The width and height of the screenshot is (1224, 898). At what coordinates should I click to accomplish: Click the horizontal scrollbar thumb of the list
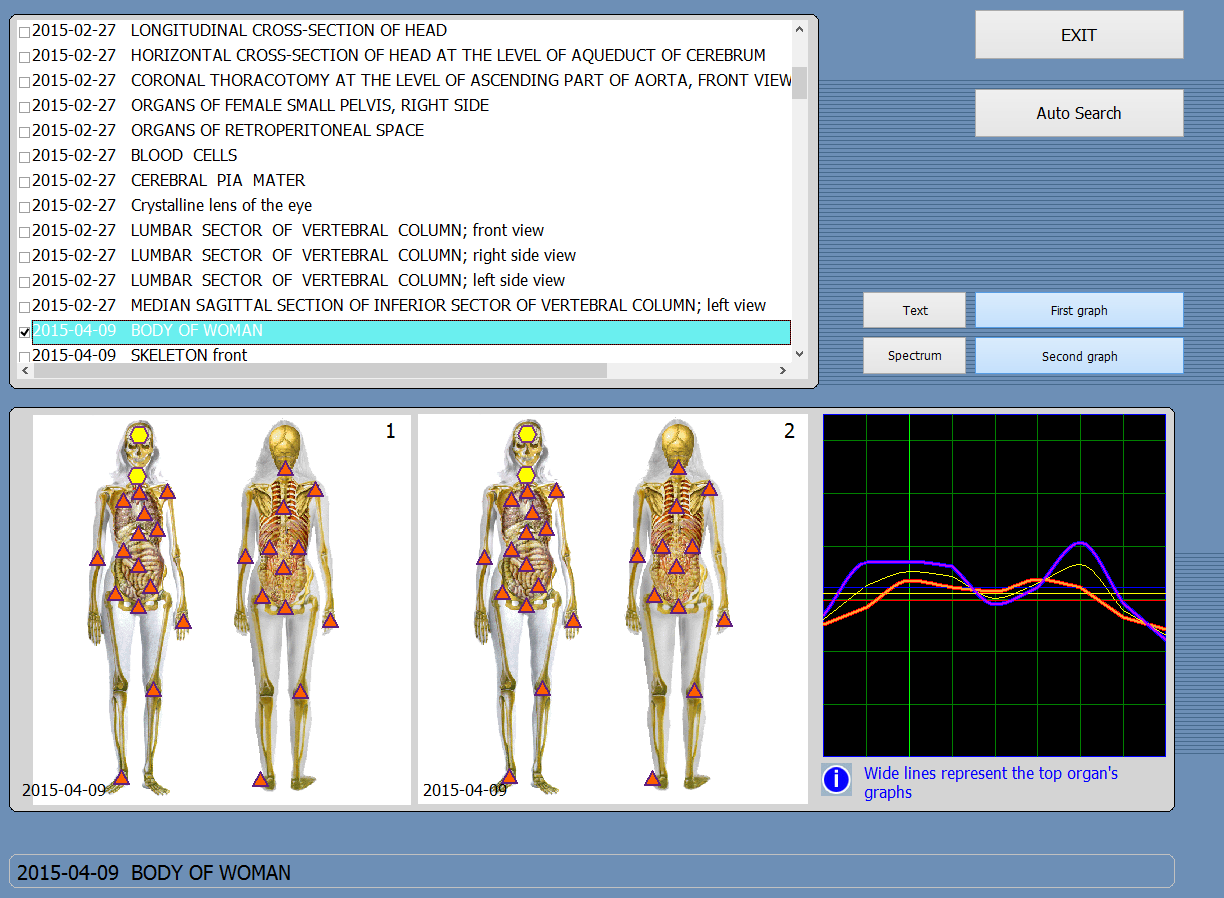(x=321, y=370)
